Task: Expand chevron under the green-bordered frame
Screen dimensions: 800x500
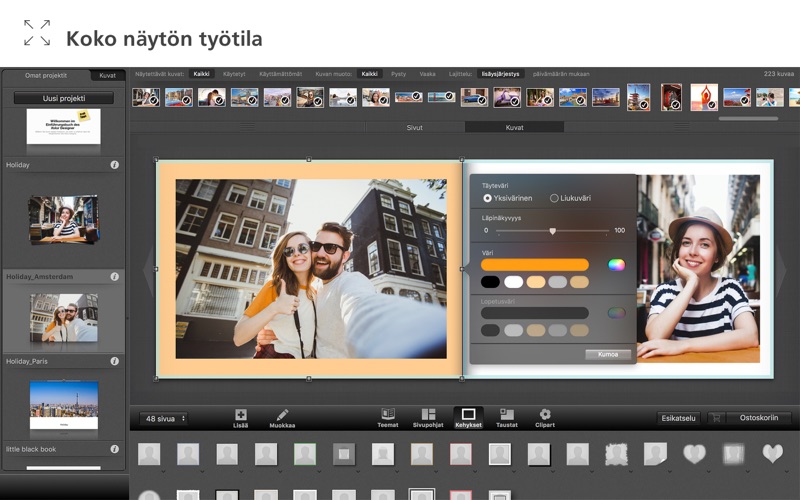Action: pos(319,471)
